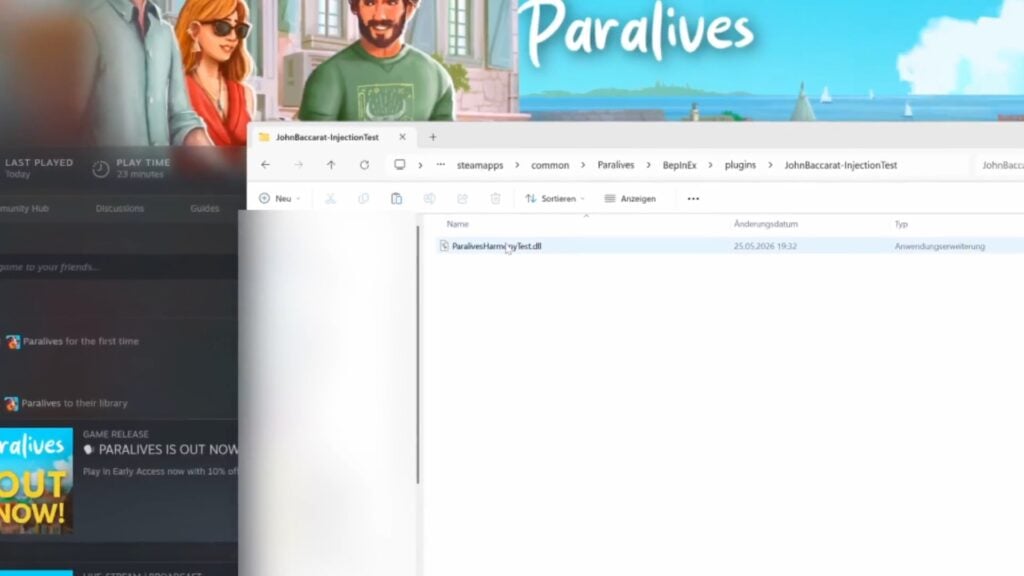1024x576 pixels.
Task: Open the Neu (new item) dropdown
Action: click(280, 199)
